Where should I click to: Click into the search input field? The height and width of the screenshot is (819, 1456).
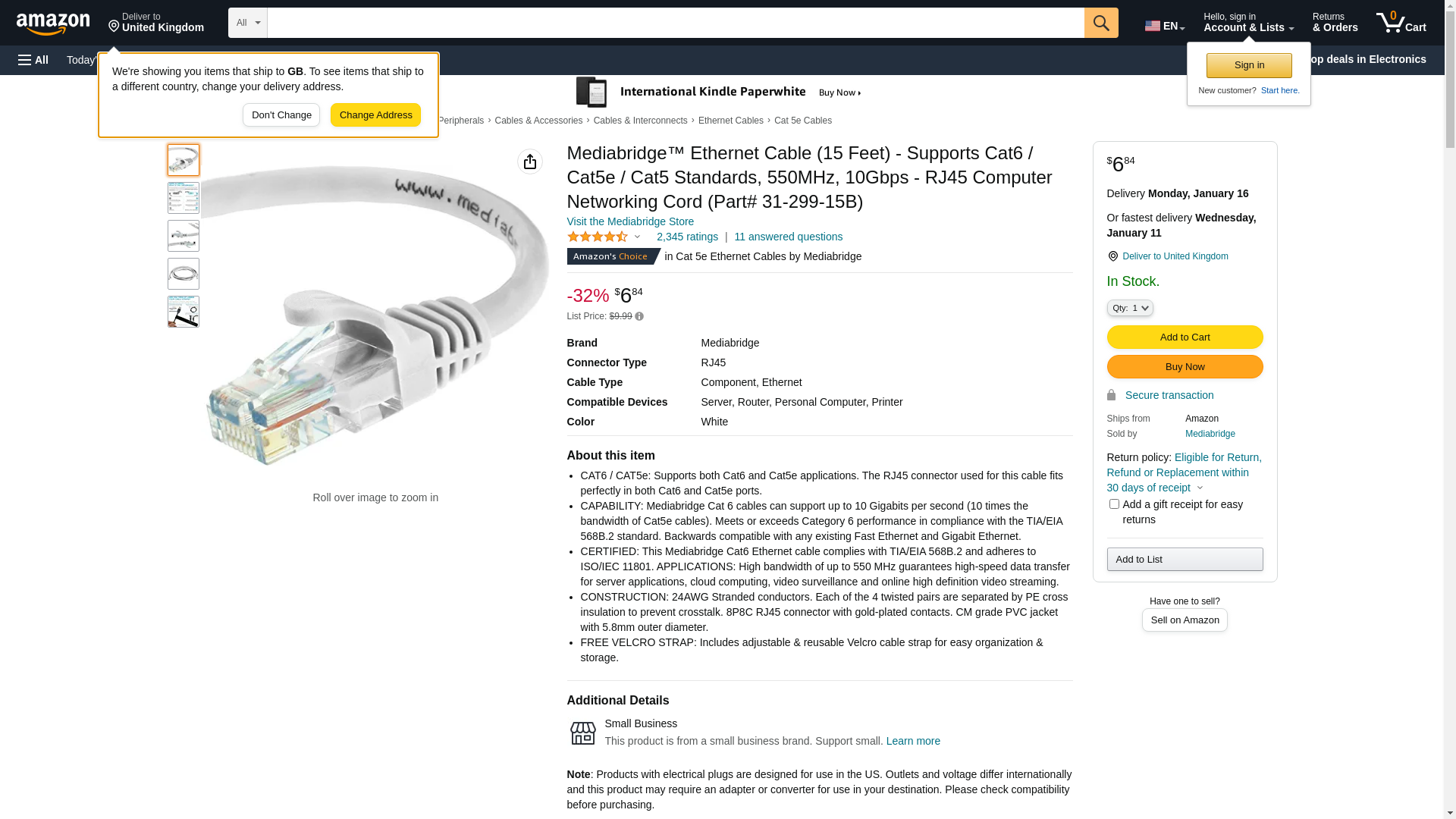point(675,23)
